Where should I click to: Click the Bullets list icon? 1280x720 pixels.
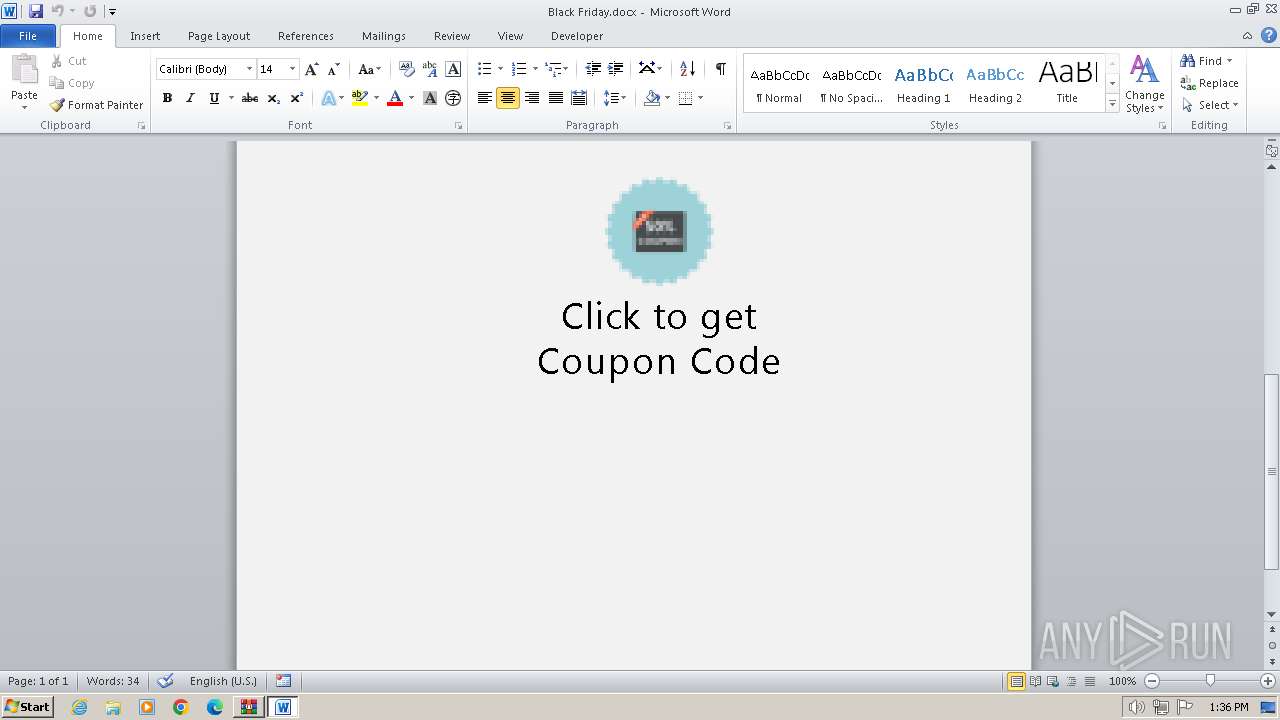coord(484,69)
